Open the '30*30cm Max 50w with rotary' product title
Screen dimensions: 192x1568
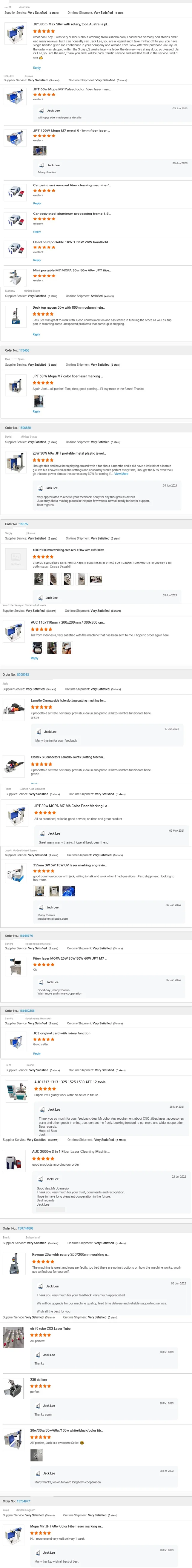click(x=71, y=24)
